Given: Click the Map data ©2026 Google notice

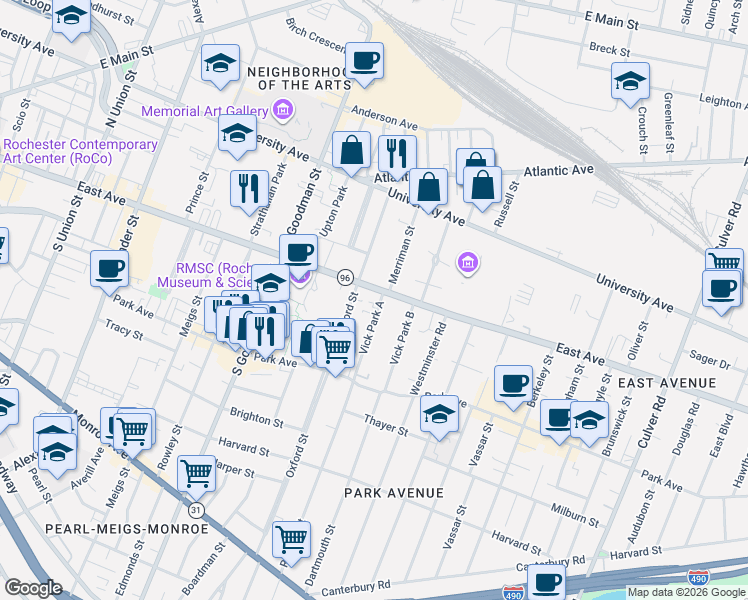Looking at the screenshot, I should (686, 593).
